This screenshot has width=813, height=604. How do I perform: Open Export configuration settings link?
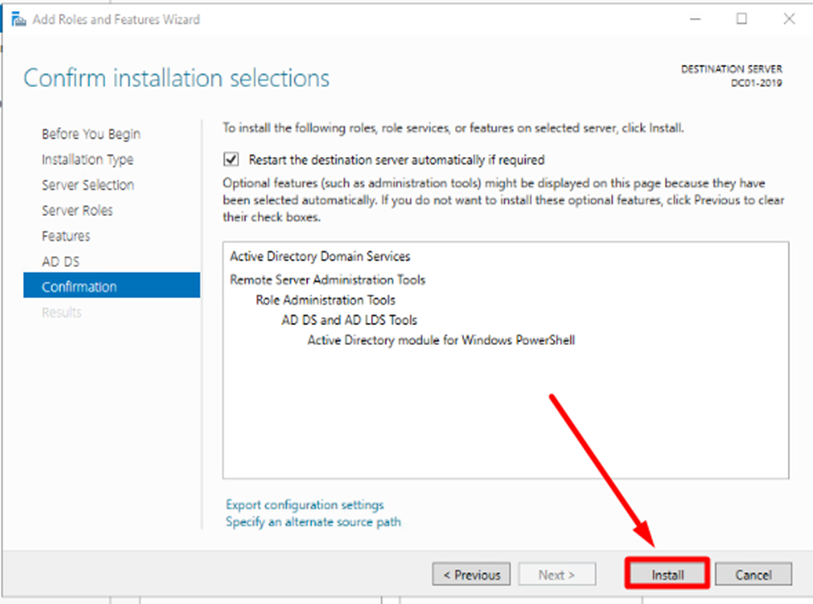pos(304,505)
